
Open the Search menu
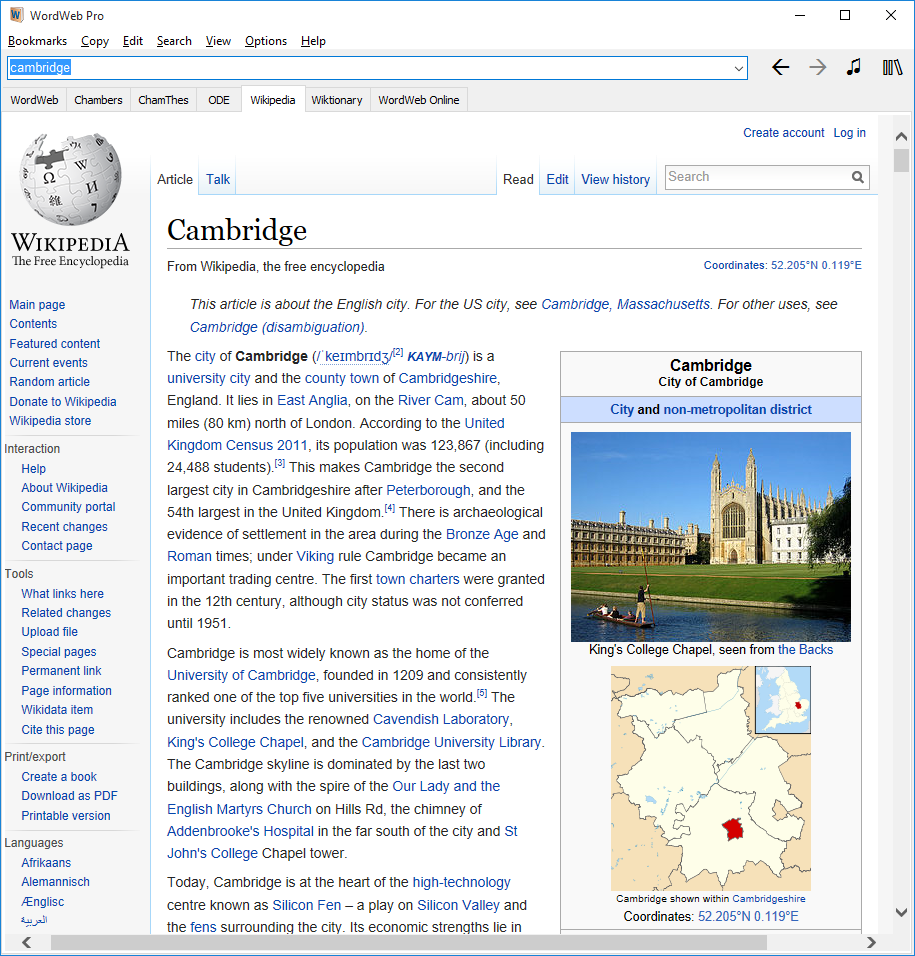click(174, 41)
